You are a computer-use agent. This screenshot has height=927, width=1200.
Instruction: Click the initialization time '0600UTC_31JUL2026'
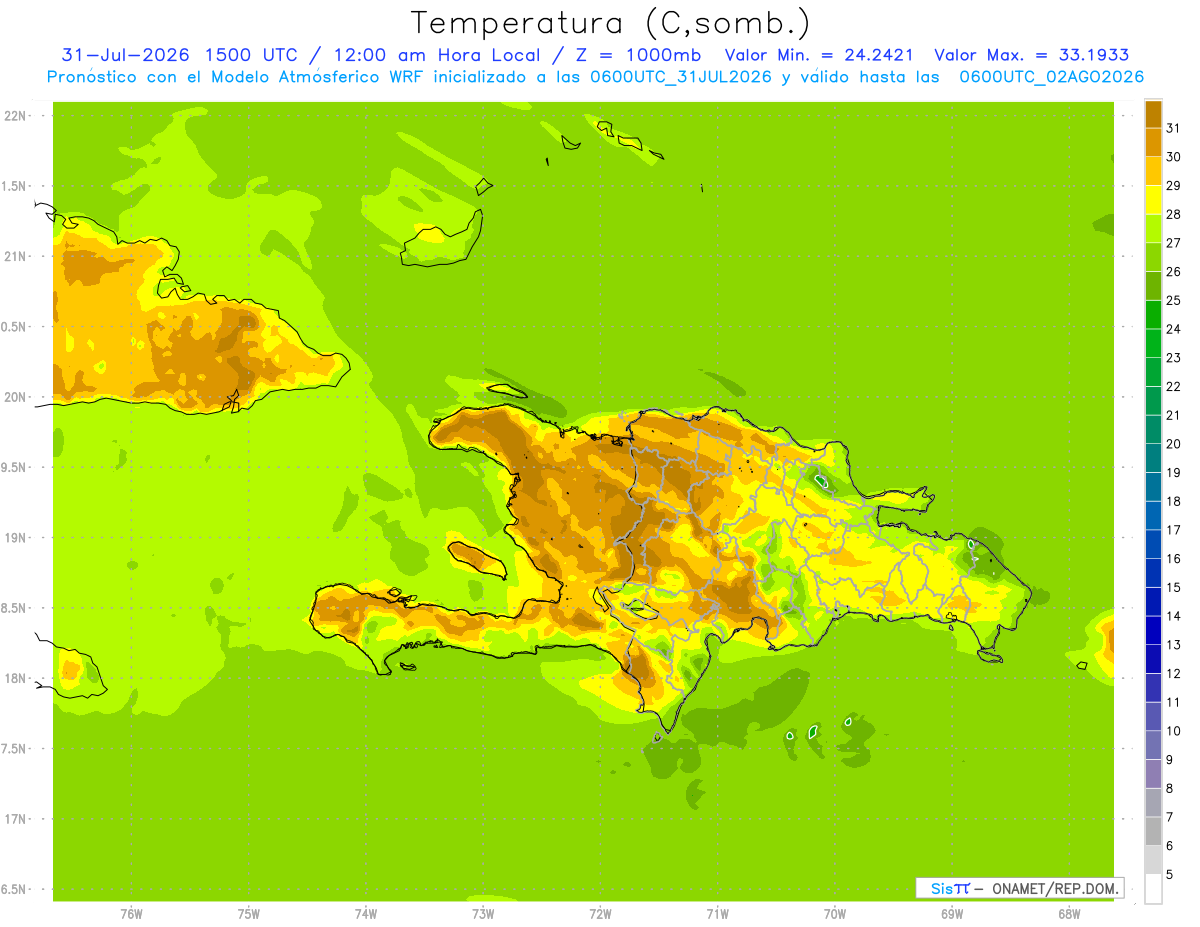click(681, 77)
